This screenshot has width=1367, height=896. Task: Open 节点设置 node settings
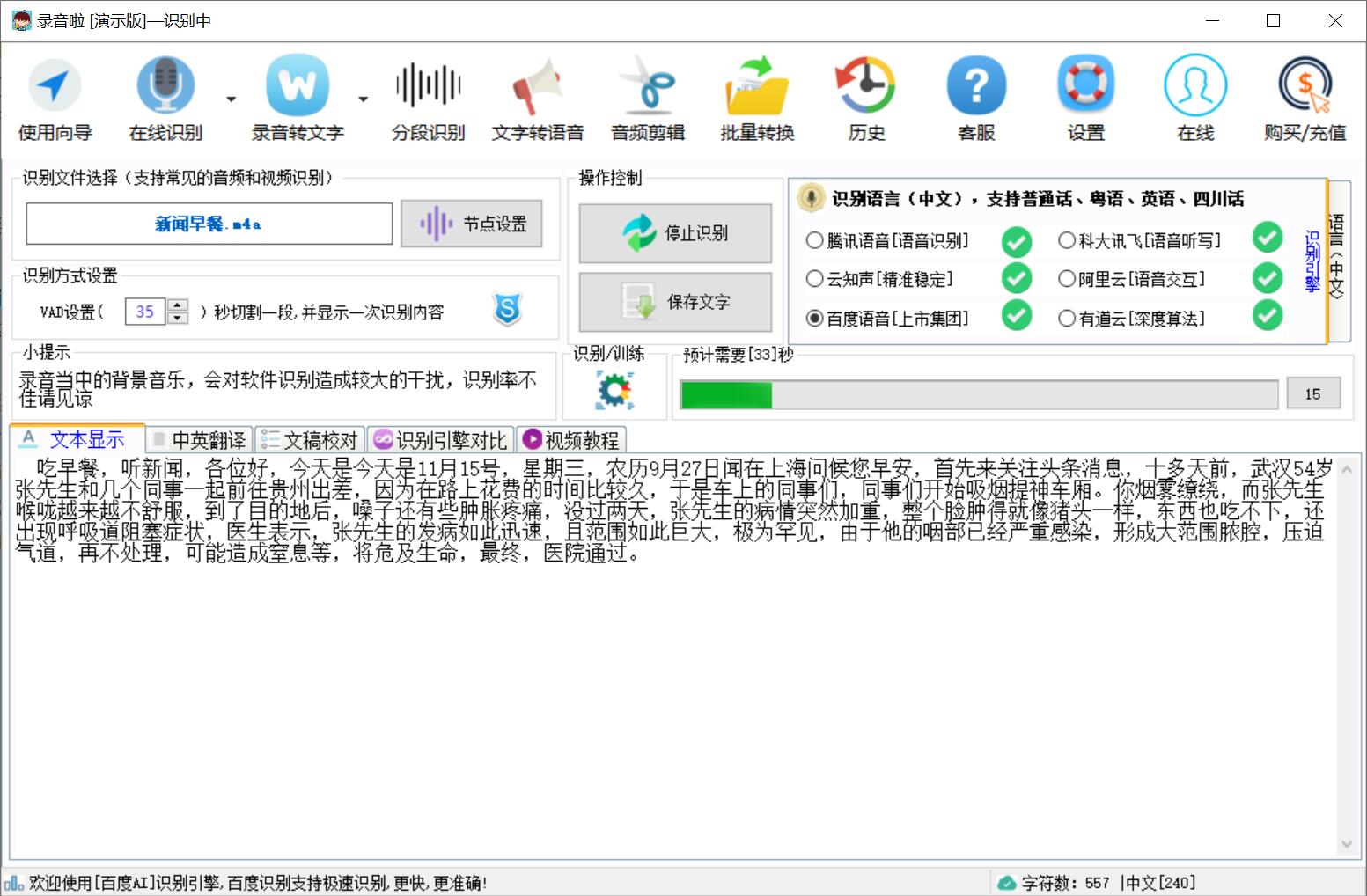(472, 224)
